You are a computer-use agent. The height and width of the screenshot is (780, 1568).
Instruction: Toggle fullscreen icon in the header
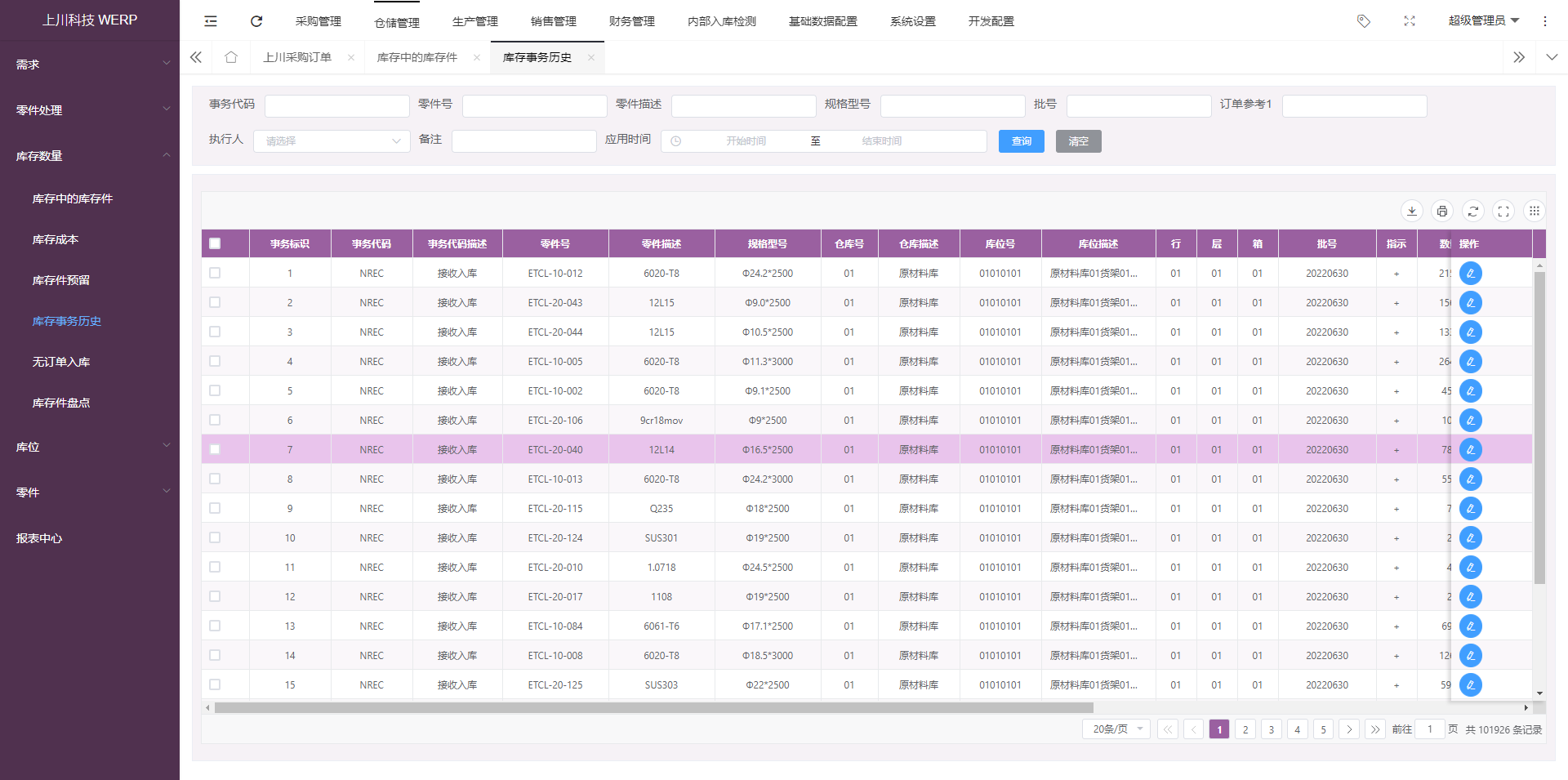(1410, 21)
